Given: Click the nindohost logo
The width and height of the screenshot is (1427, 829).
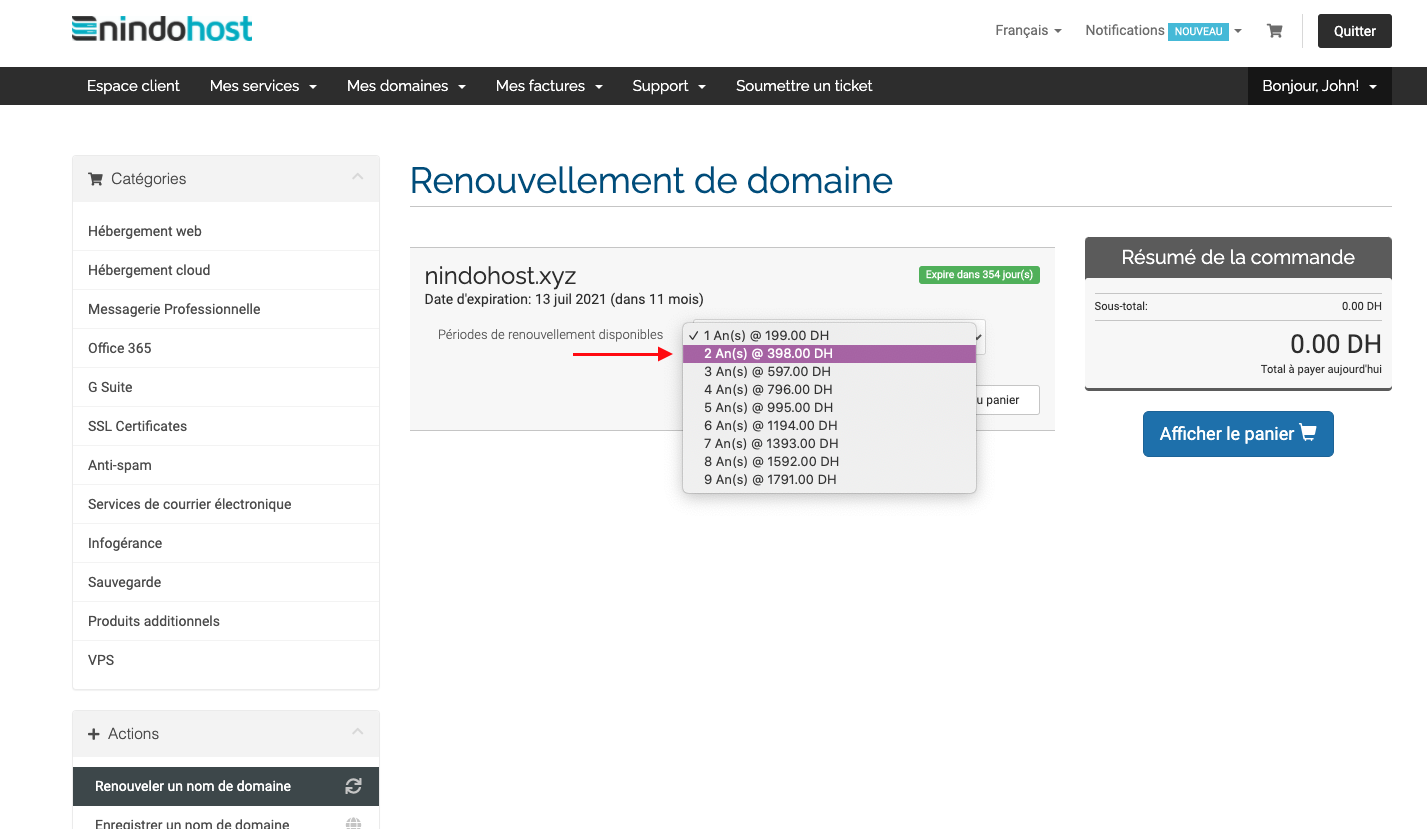Looking at the screenshot, I should 162,28.
